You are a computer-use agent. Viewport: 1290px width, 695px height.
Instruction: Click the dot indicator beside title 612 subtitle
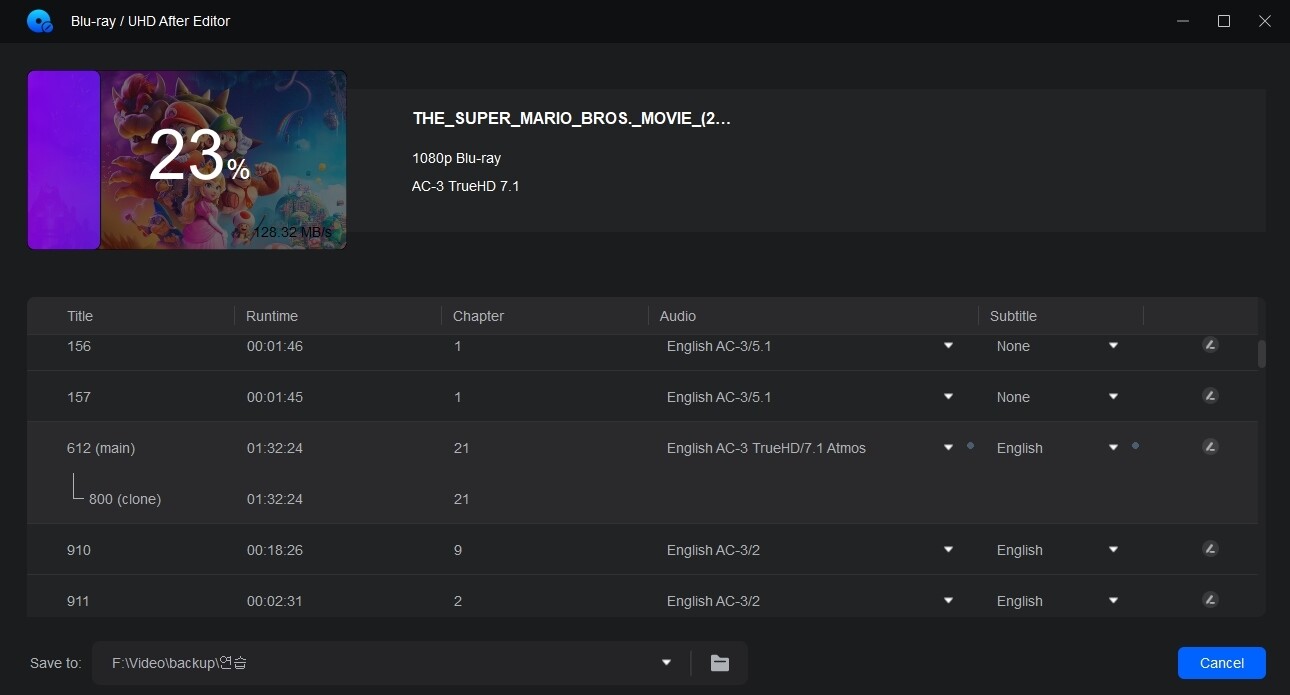1135,446
